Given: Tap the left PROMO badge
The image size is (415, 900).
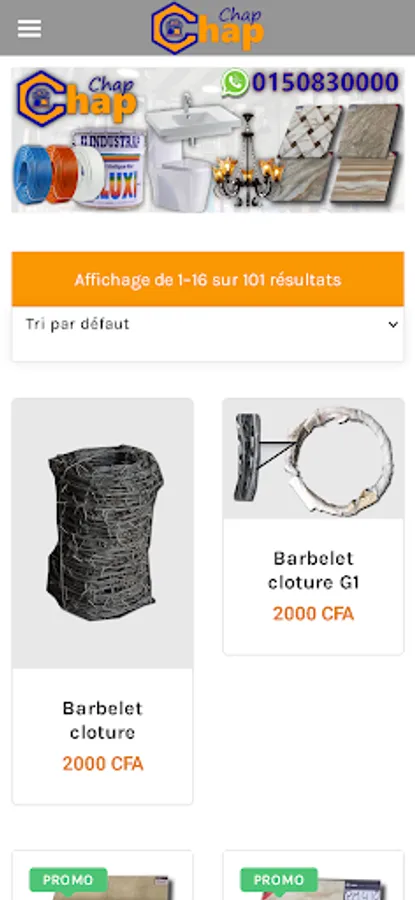Looking at the screenshot, I should coord(68,880).
